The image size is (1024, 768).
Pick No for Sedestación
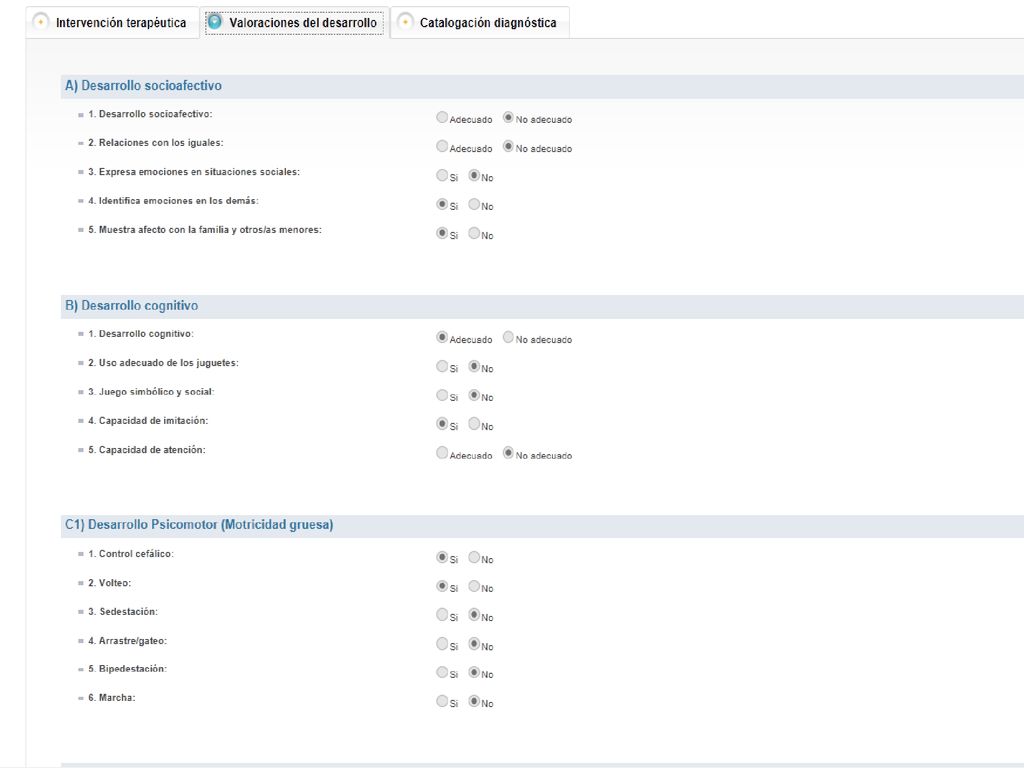474,615
